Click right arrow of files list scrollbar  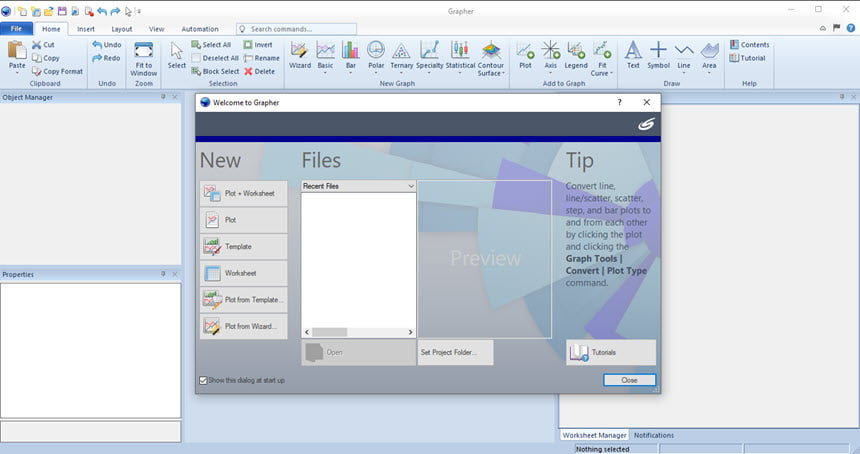coord(410,332)
